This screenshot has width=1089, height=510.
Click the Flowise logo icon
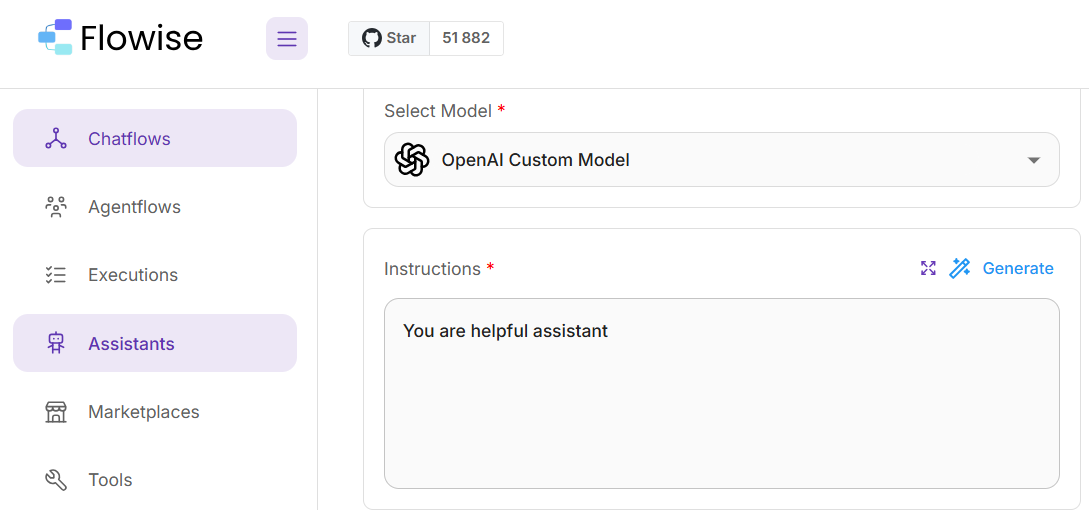(55, 37)
